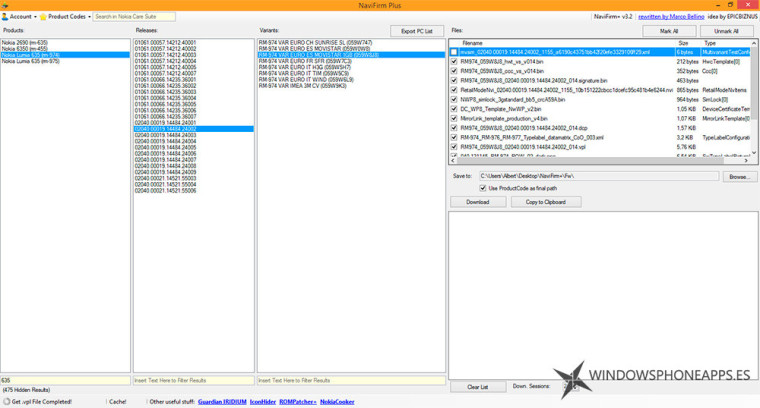The image size is (760, 408).
Task: Click the Product Codes star icon
Action: (43, 16)
